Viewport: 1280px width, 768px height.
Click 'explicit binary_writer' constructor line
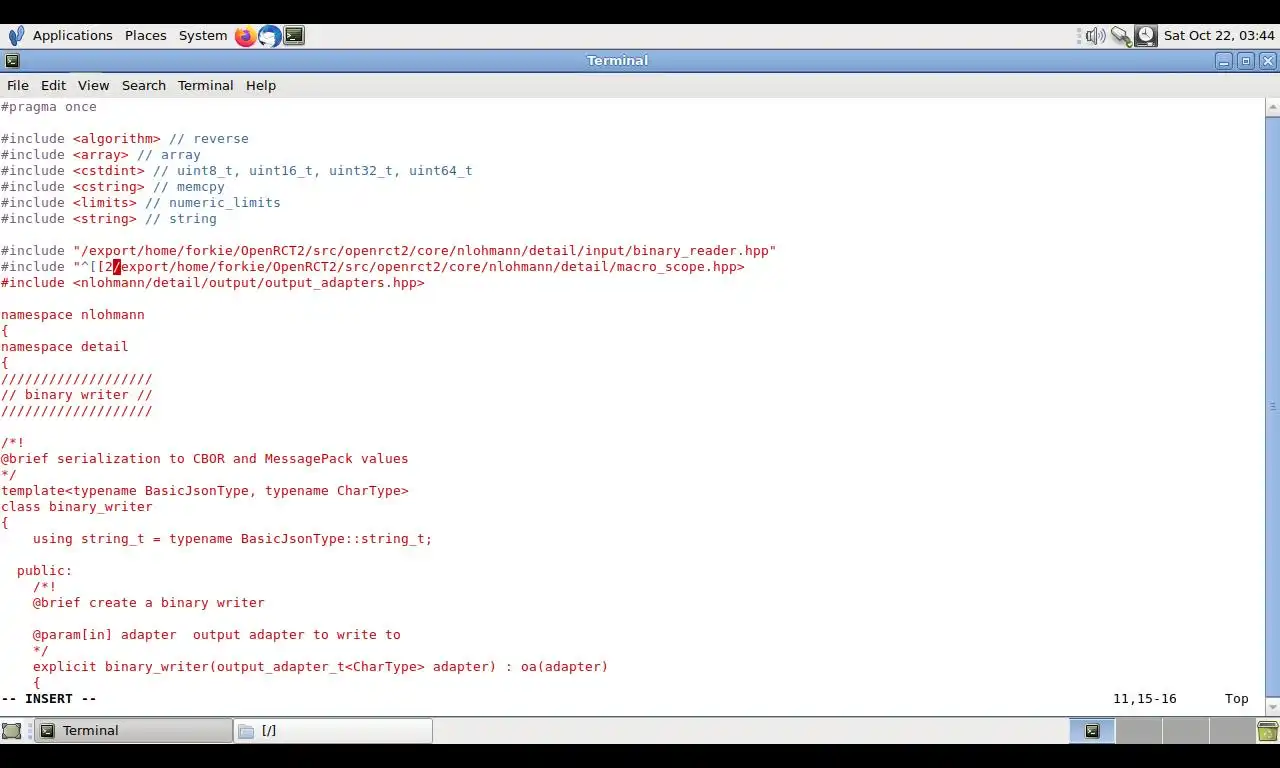click(321, 667)
